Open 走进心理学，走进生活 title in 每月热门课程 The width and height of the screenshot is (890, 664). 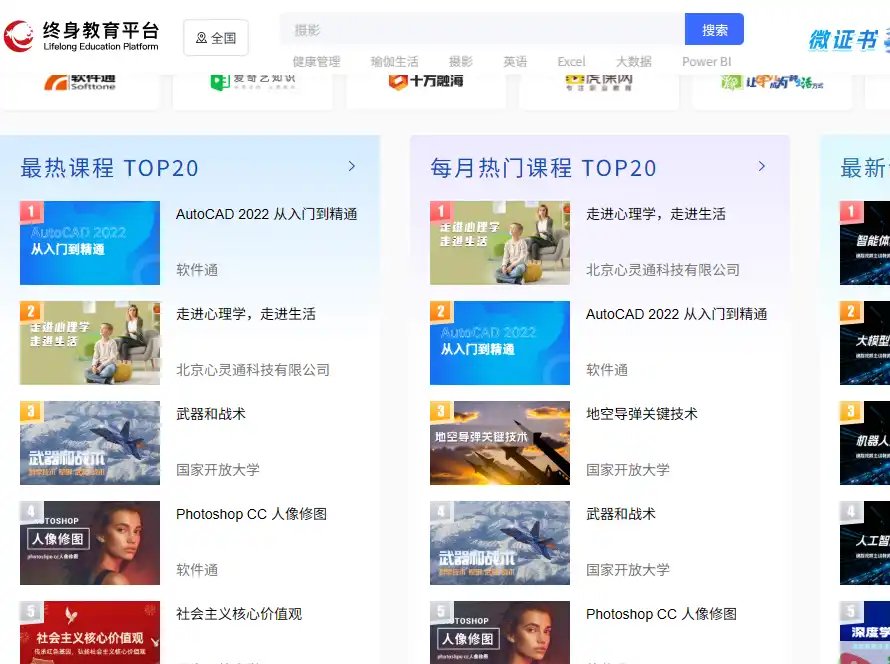(x=656, y=214)
